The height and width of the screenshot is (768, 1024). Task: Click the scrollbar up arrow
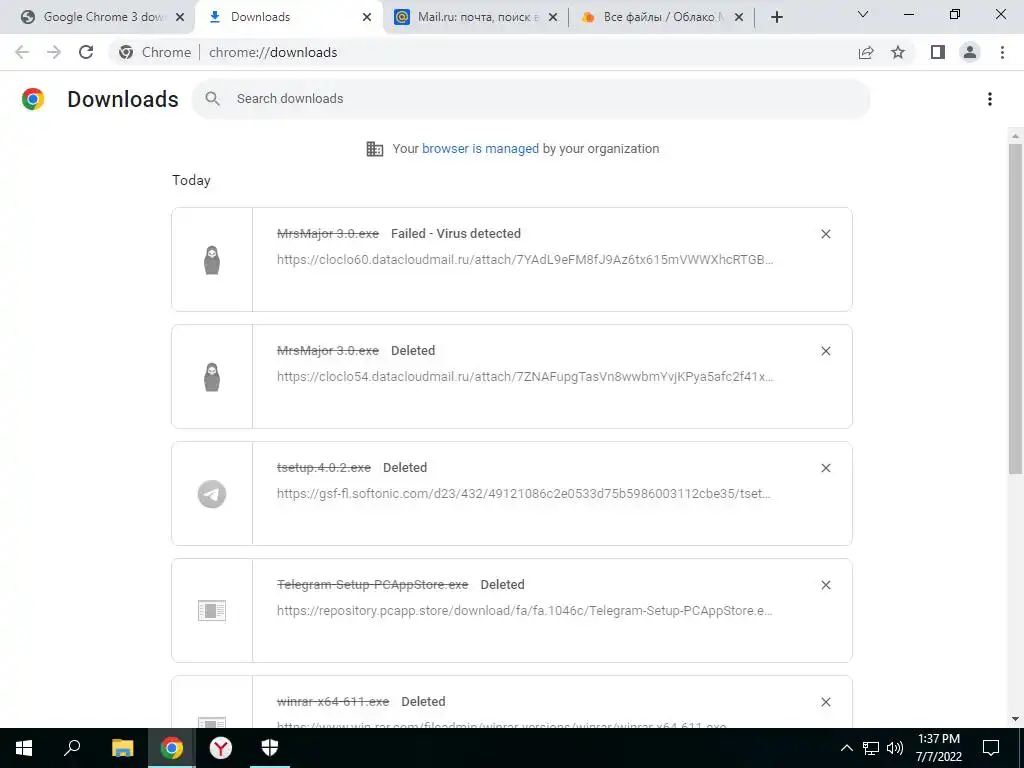(x=1015, y=136)
